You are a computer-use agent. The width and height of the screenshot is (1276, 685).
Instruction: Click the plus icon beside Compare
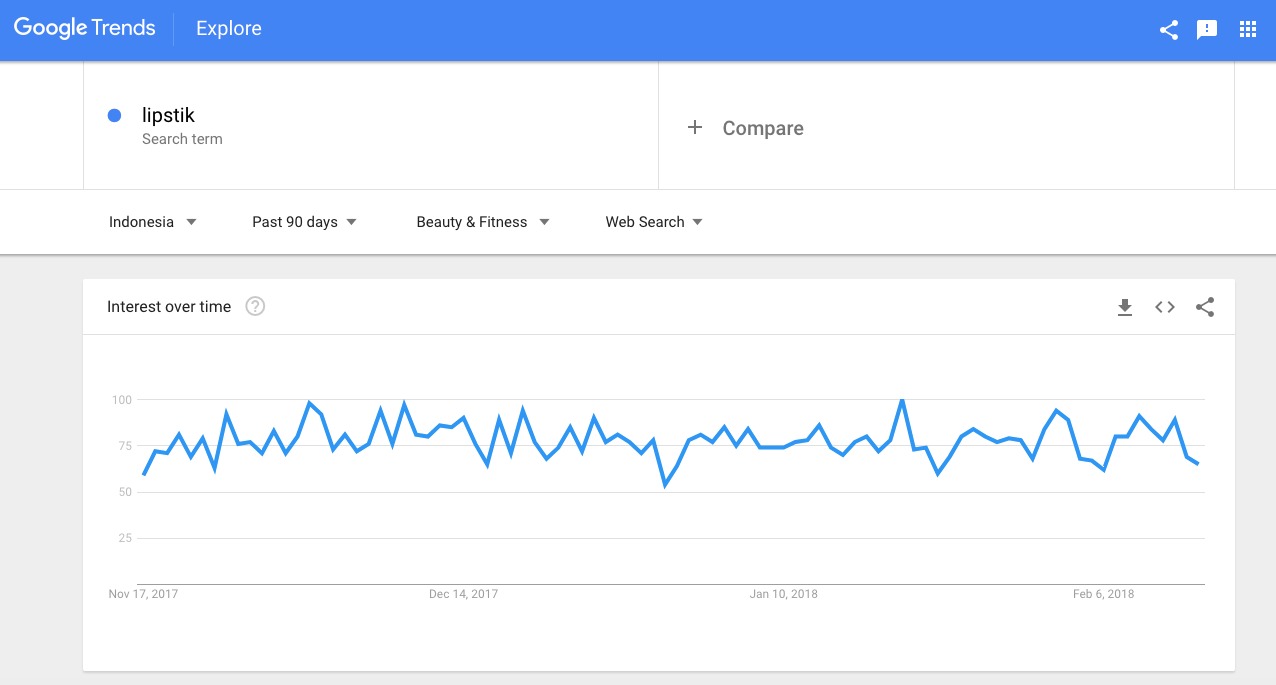coord(695,128)
